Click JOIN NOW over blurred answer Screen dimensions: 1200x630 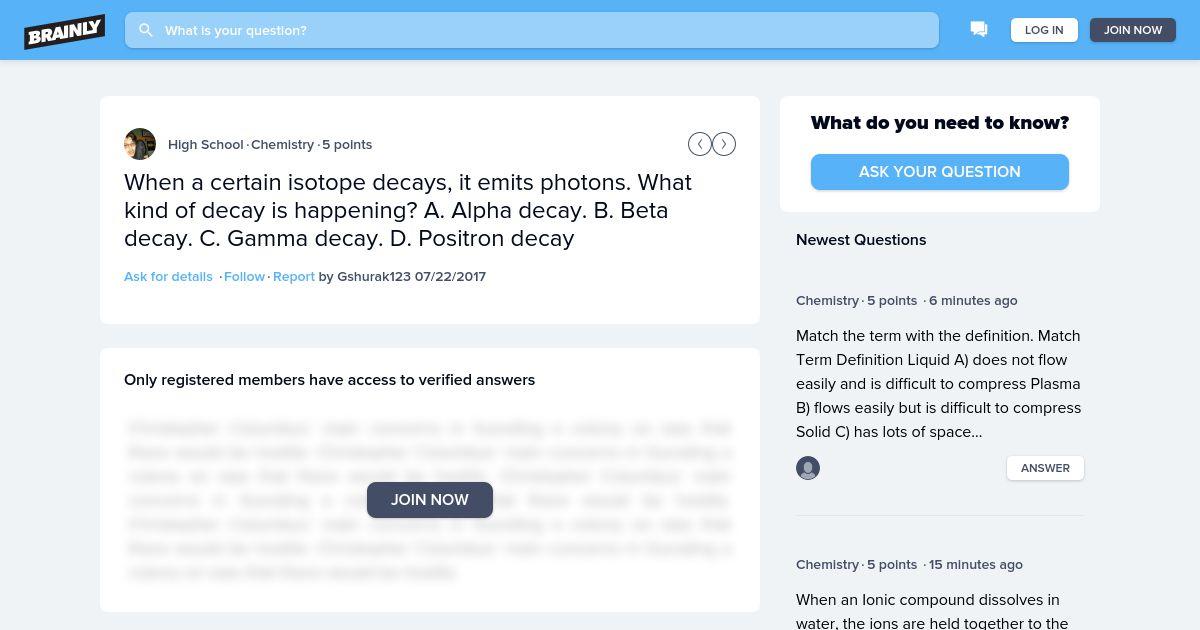[x=430, y=500]
